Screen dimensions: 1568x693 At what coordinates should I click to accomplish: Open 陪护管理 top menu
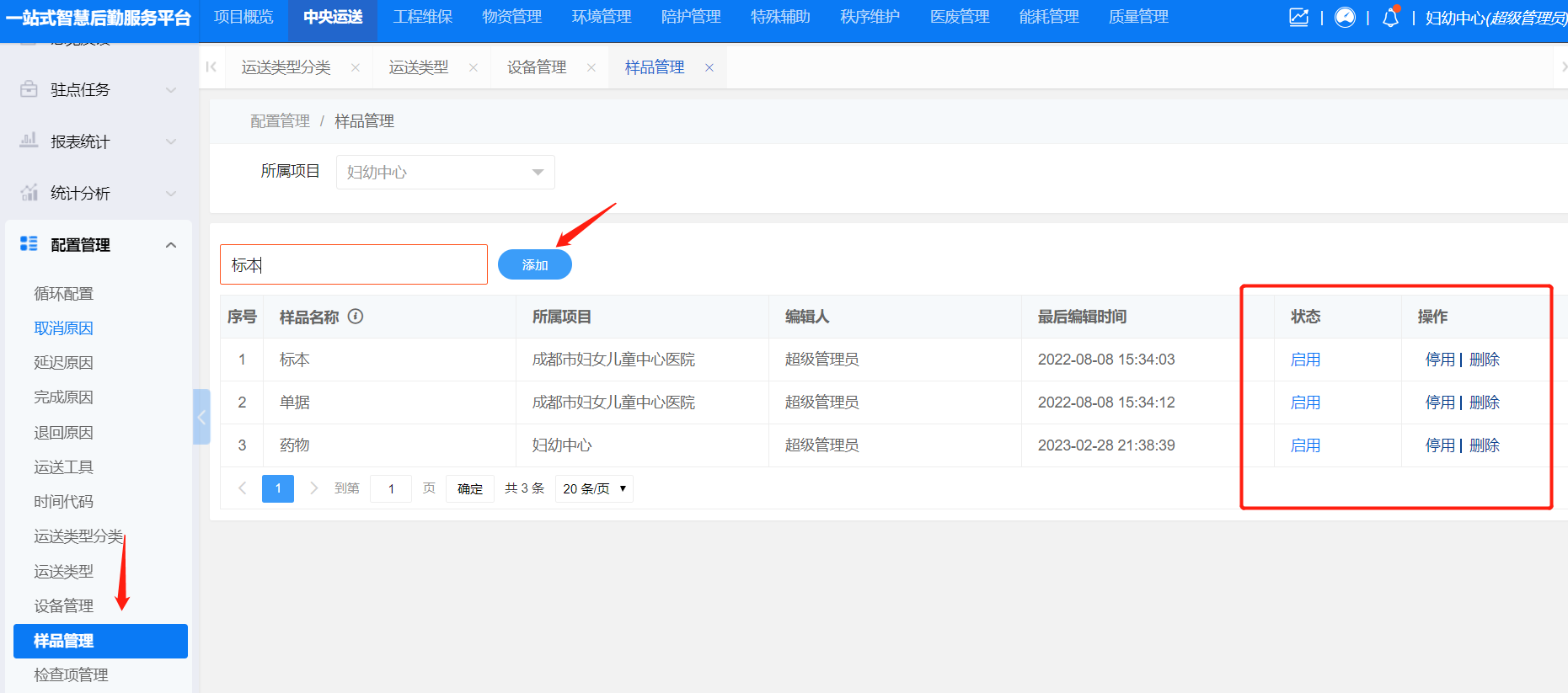click(x=691, y=17)
